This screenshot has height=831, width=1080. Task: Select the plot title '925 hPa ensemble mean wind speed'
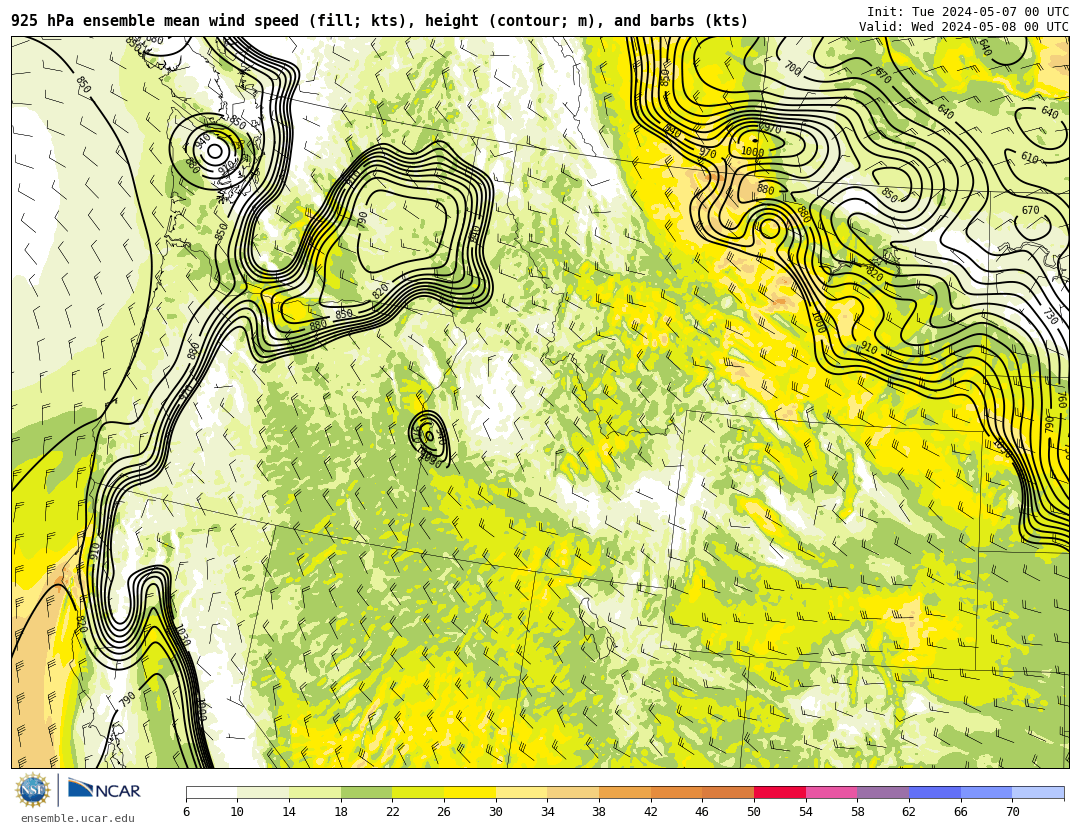coord(155,21)
